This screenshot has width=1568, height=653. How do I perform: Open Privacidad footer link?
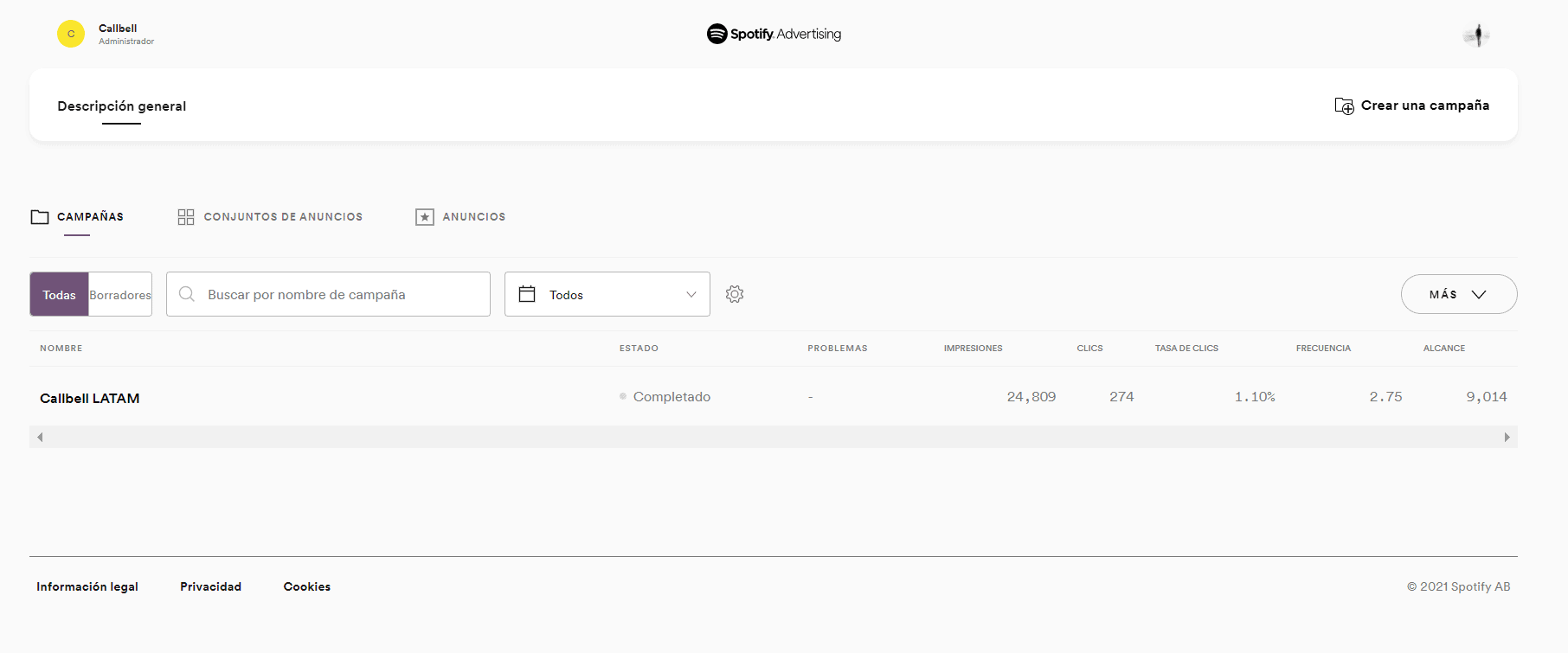pos(211,586)
